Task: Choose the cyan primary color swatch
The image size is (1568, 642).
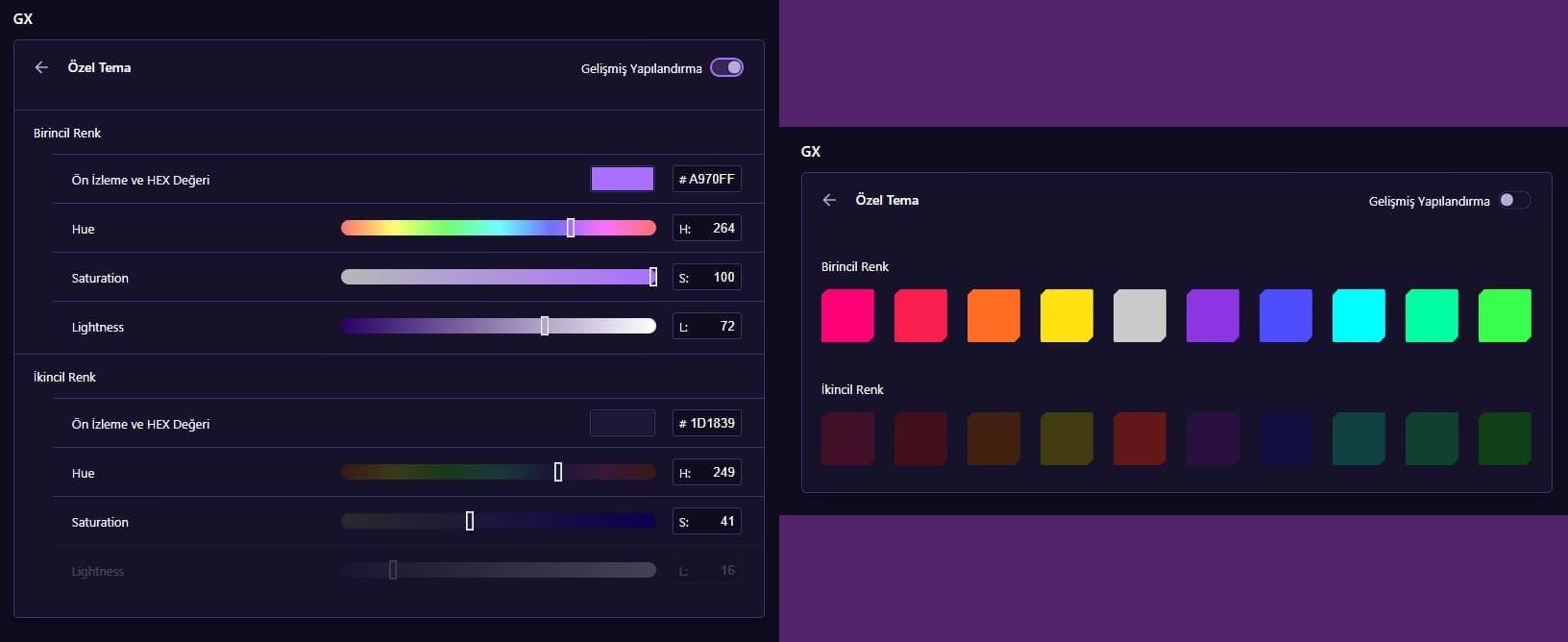Action: pyautogui.click(x=1359, y=315)
